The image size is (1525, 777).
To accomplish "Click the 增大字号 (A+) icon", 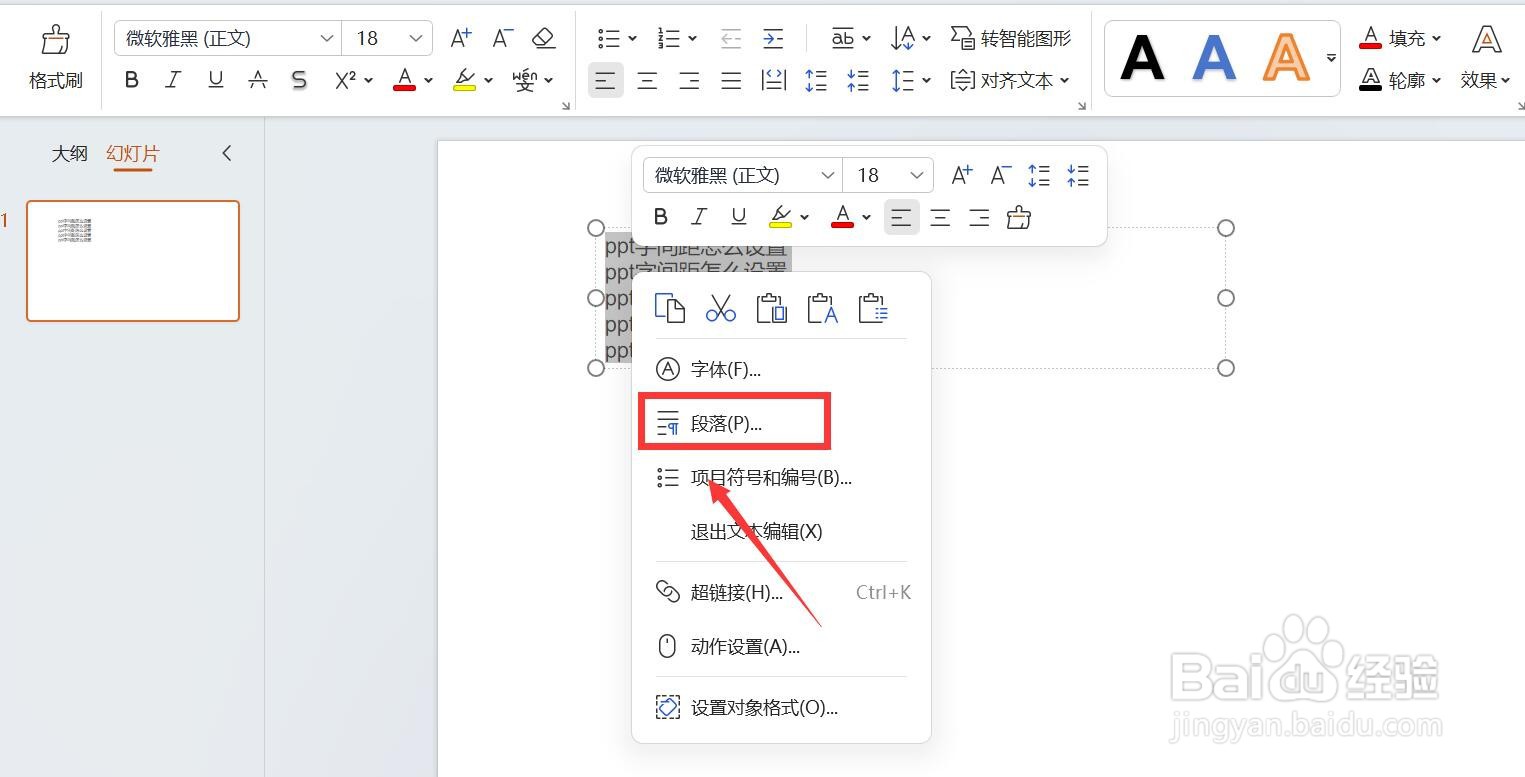I will (x=458, y=37).
